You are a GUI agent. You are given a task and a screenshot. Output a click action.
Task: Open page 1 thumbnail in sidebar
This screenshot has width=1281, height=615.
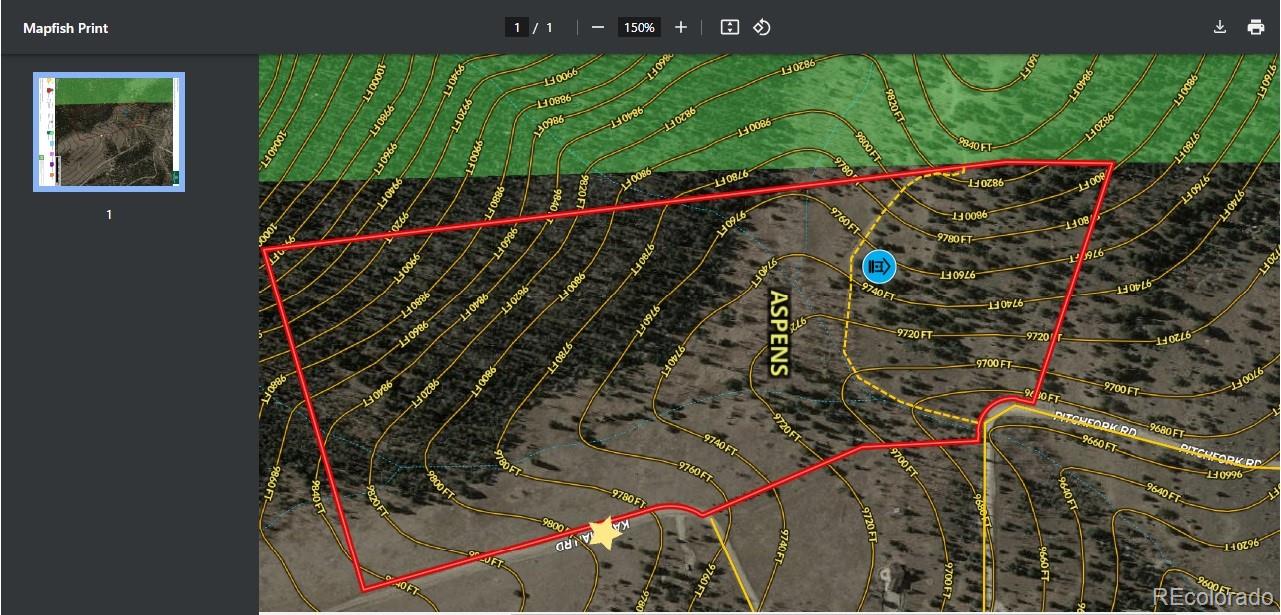[109, 132]
